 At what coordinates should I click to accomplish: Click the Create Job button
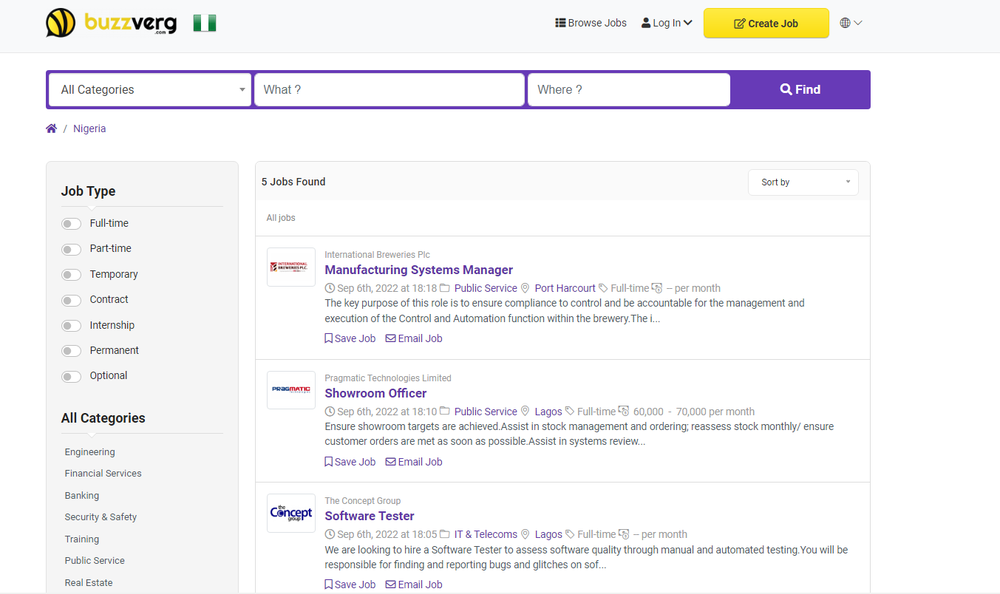(x=766, y=22)
